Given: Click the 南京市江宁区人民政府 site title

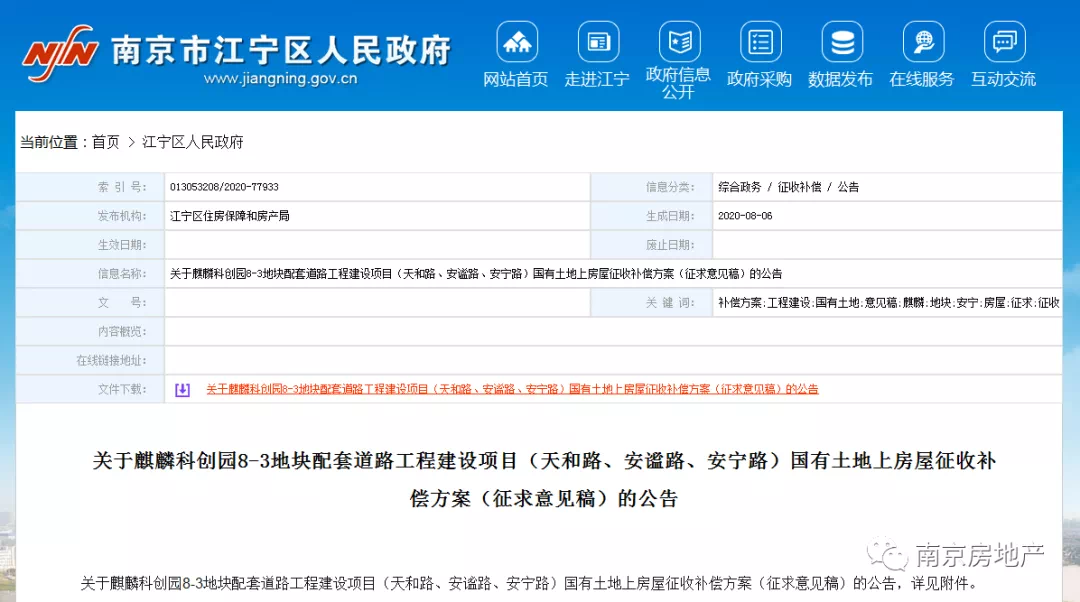Looking at the screenshot, I should point(280,49).
